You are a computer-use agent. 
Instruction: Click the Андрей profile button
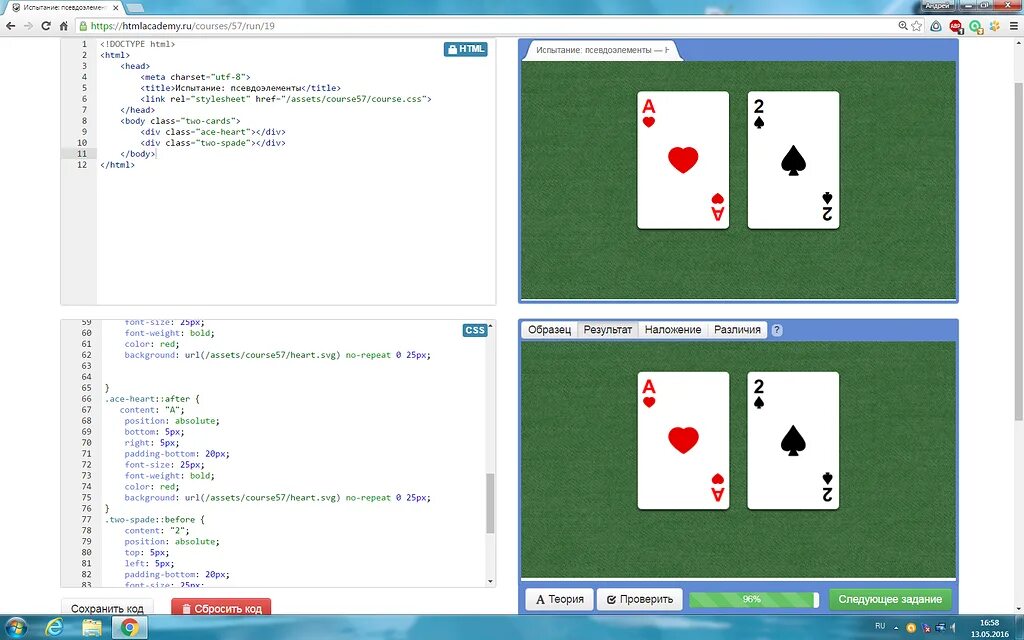point(936,5)
